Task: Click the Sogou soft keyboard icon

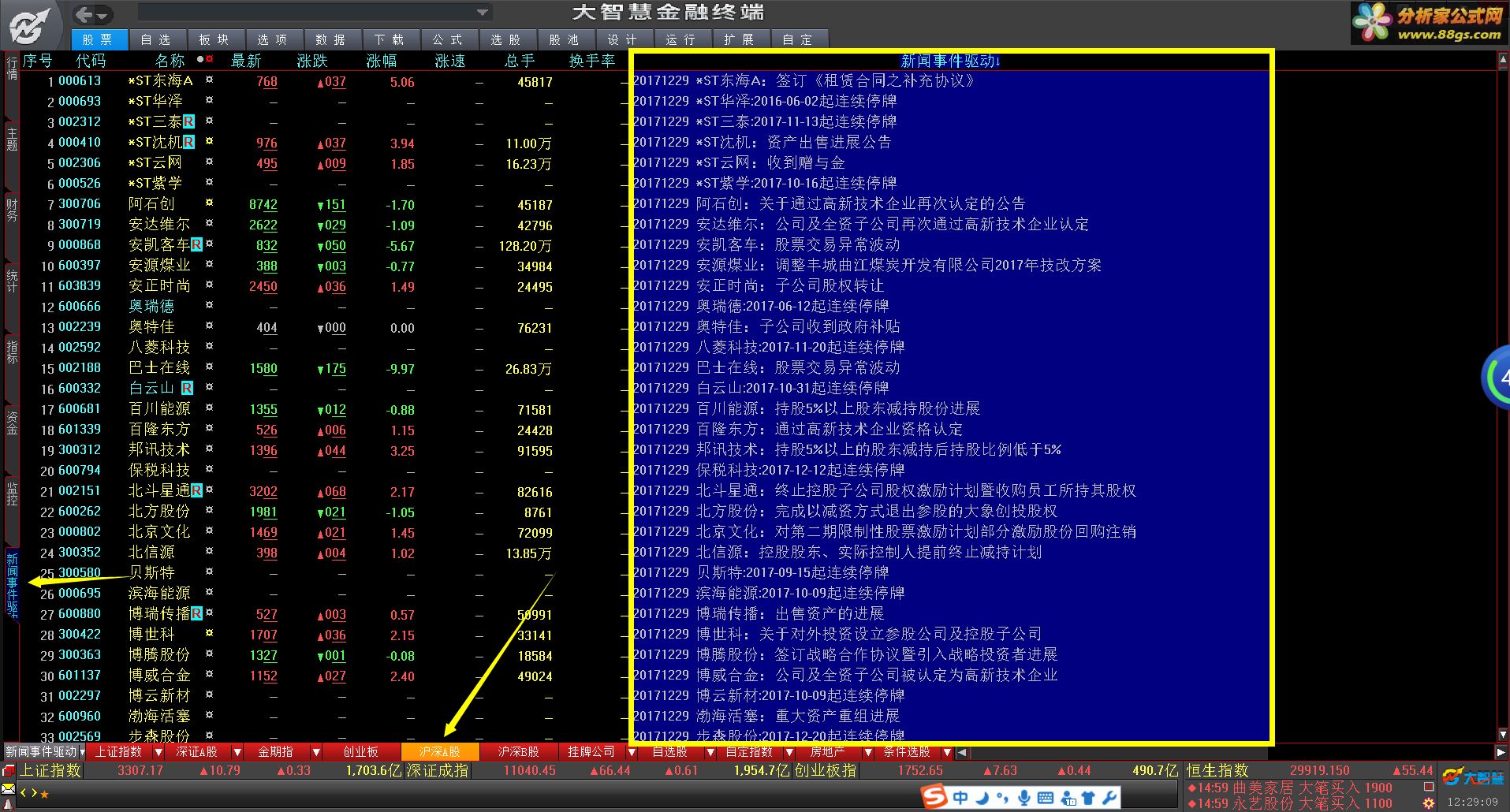Action: 1046,798
